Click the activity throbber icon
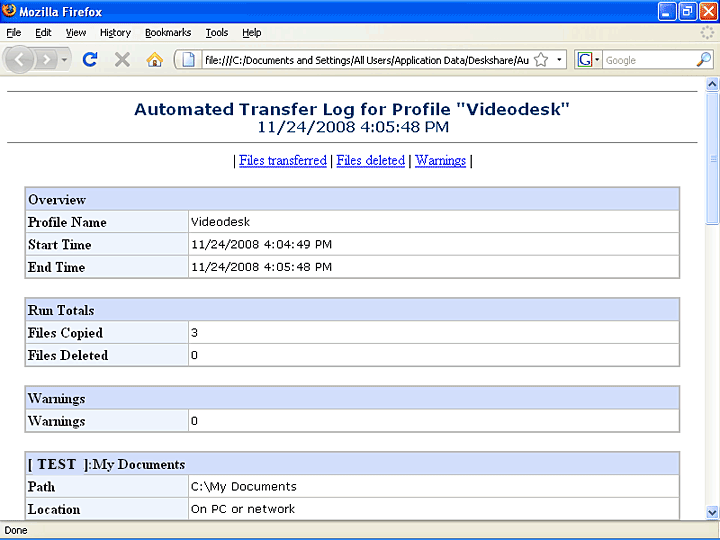This screenshot has height=540, width=720. 708,32
